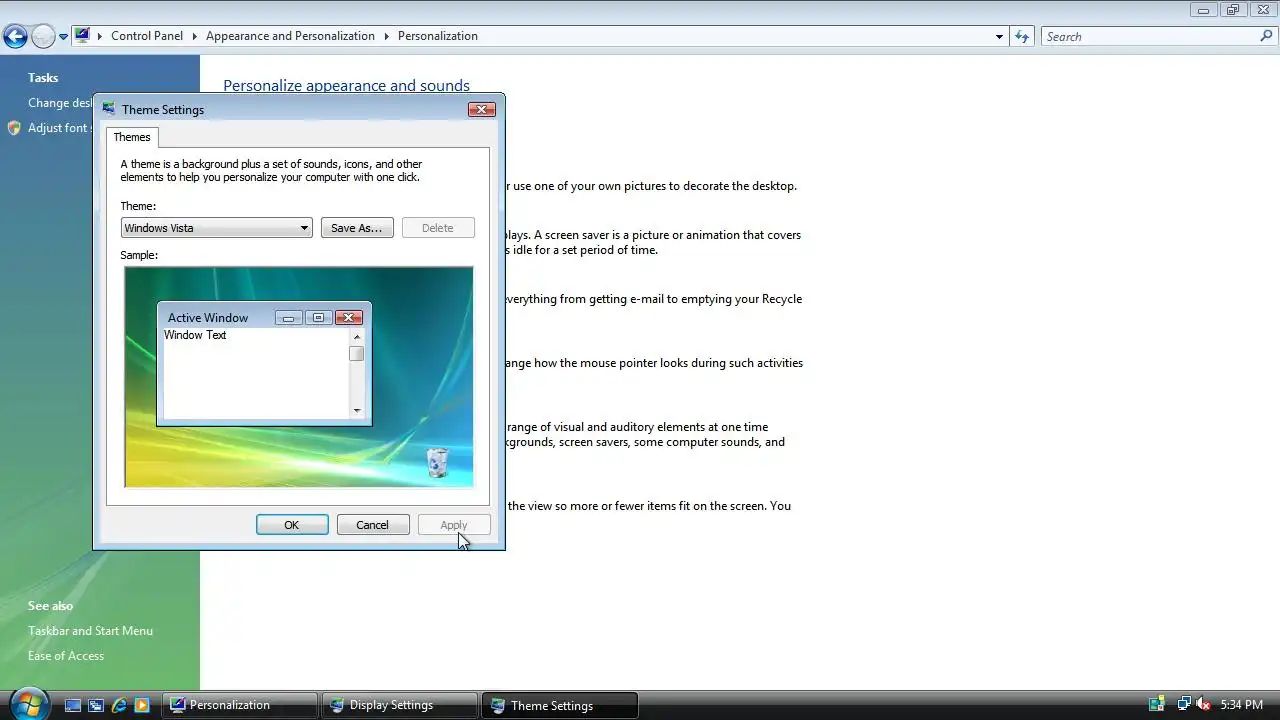The image size is (1280, 720).
Task: Click the greyed Apply button
Action: pos(454,525)
